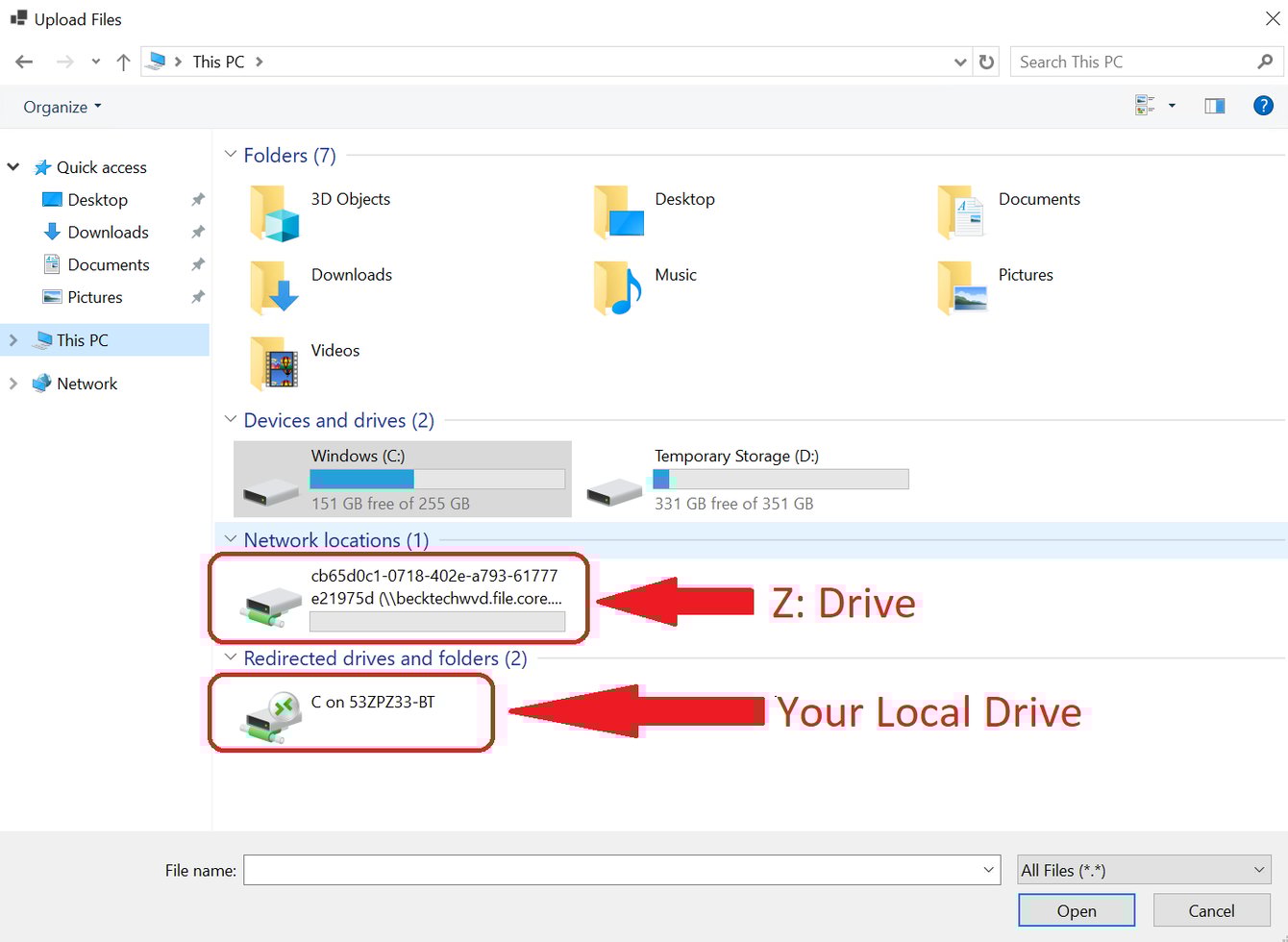Expand the Network item in the sidebar
This screenshot has height=942, width=1288.
(12, 383)
